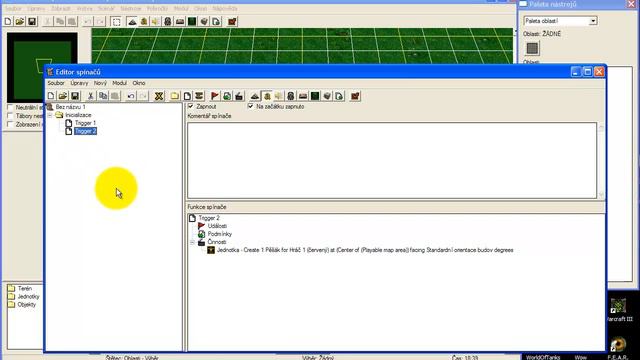Open Trigger Editor icon in main window toolbar
Screen dimensions: 640x360
[144, 22]
